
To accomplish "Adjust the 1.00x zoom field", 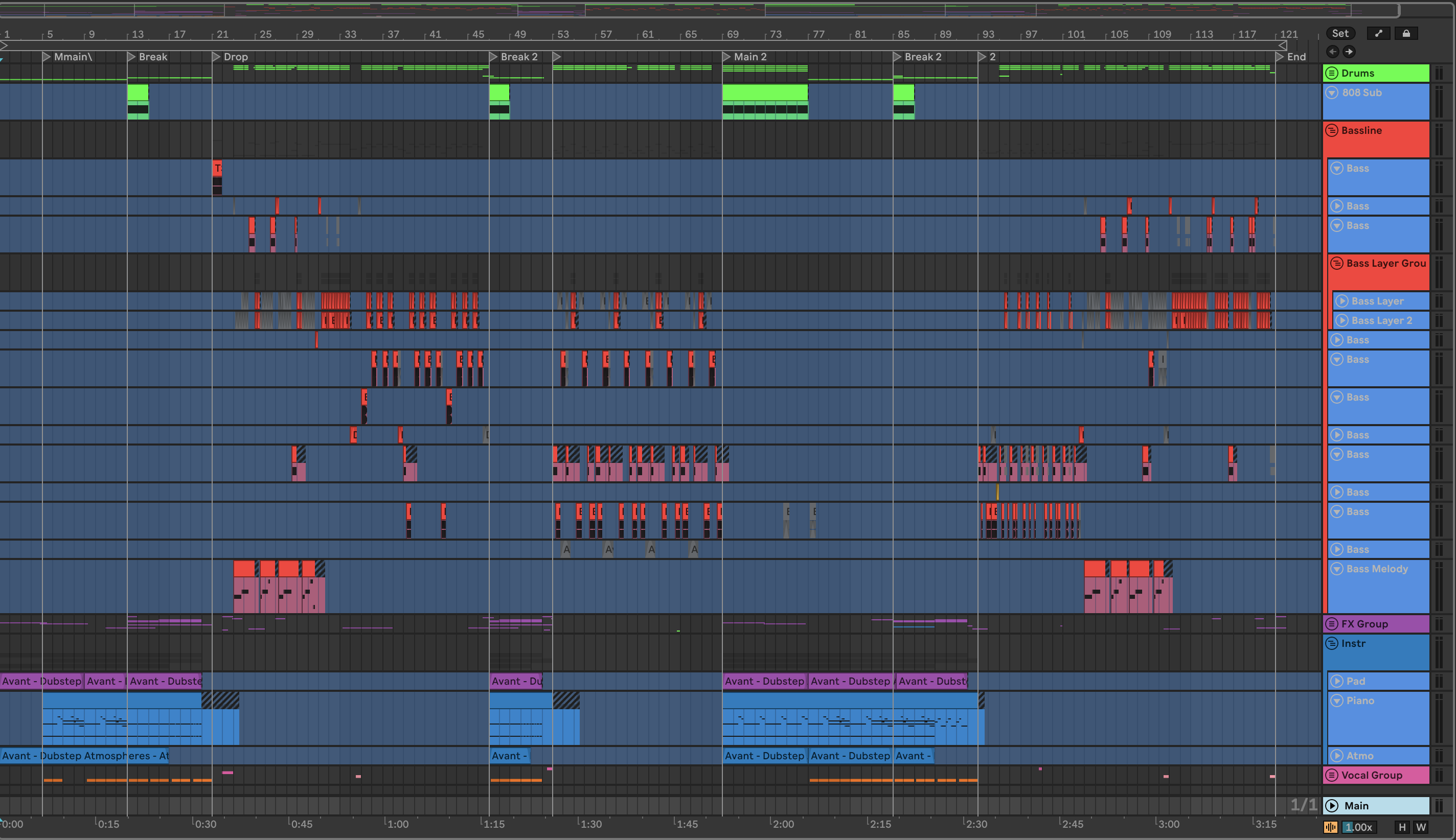I will (1358, 827).
